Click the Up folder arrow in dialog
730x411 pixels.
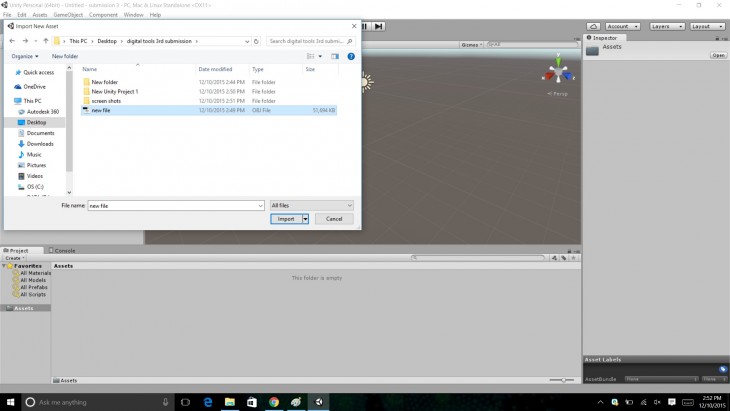(x=46, y=41)
